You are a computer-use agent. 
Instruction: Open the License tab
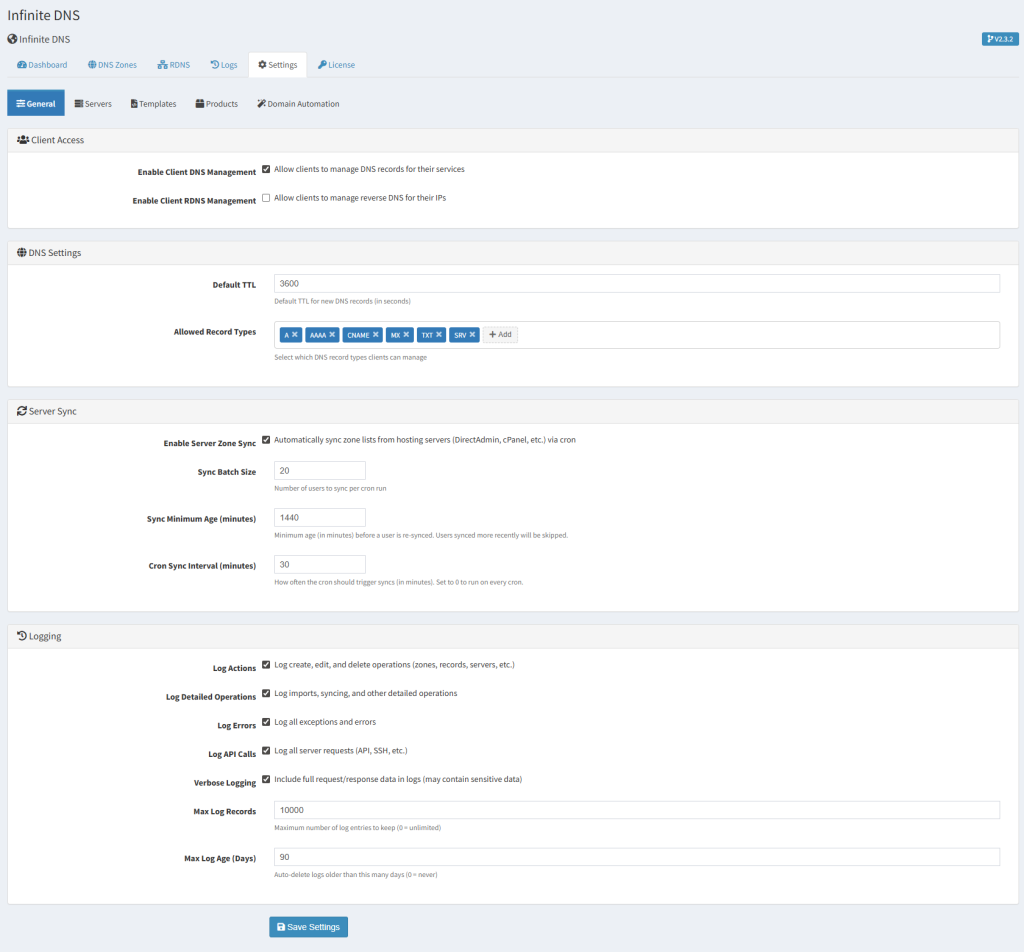[336, 65]
